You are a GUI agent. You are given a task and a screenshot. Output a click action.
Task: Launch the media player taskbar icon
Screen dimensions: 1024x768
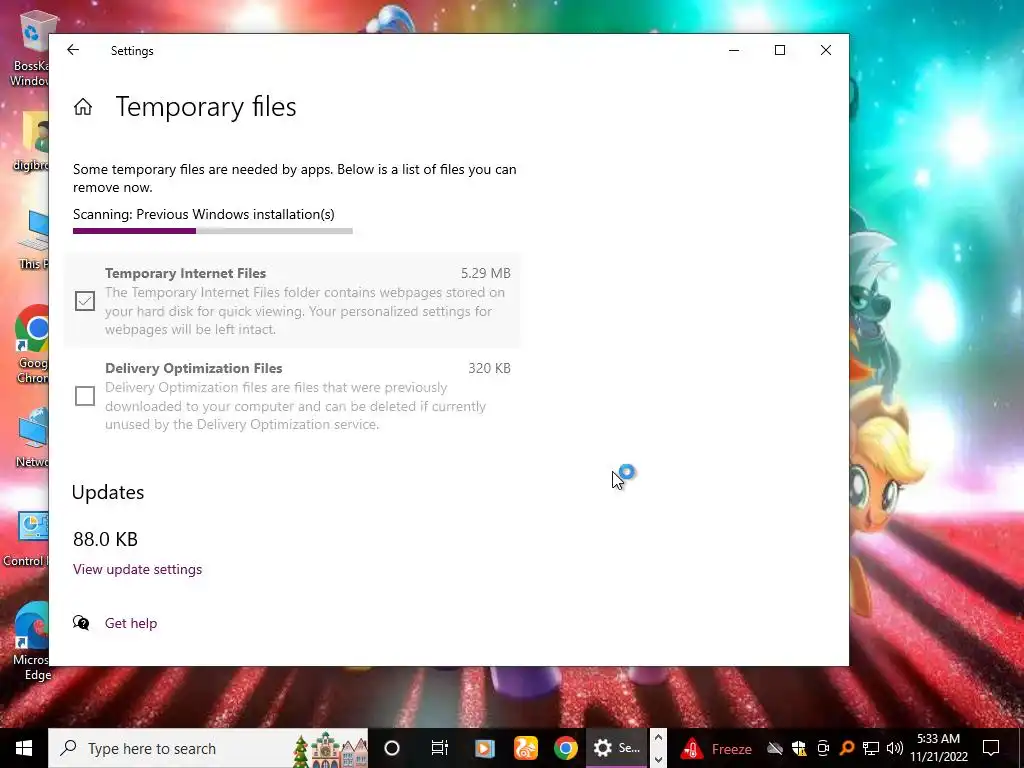point(484,748)
